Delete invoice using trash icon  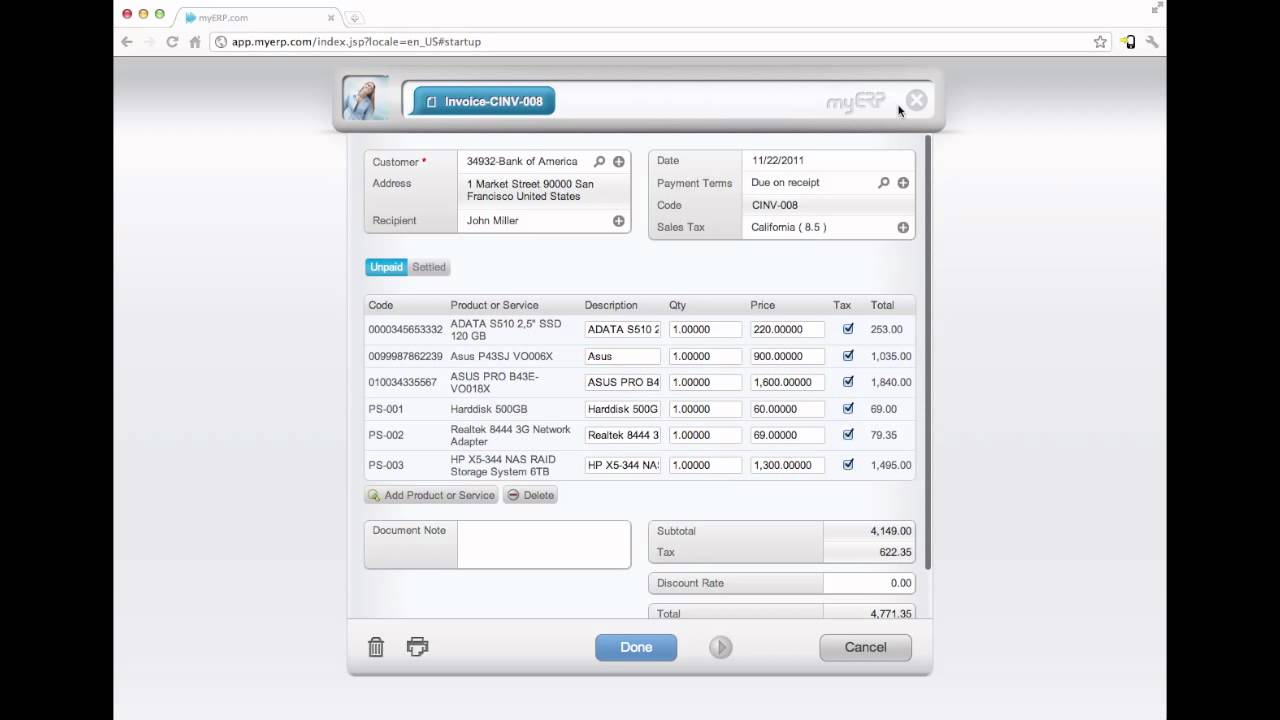[x=376, y=647]
